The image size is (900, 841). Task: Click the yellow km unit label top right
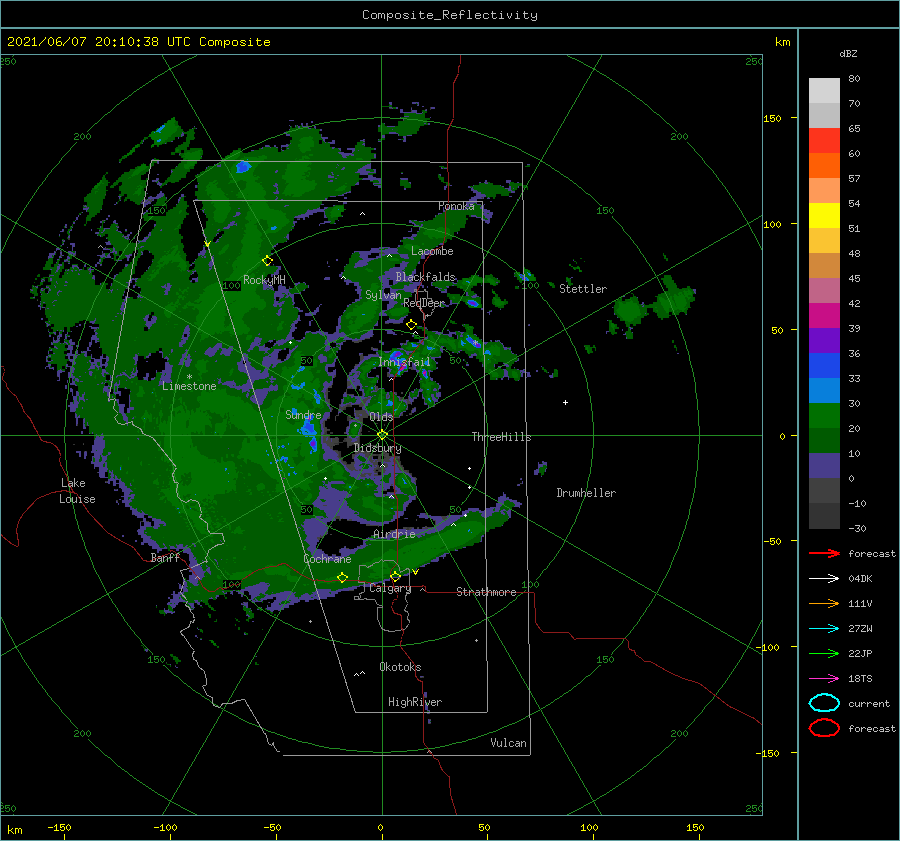[782, 42]
